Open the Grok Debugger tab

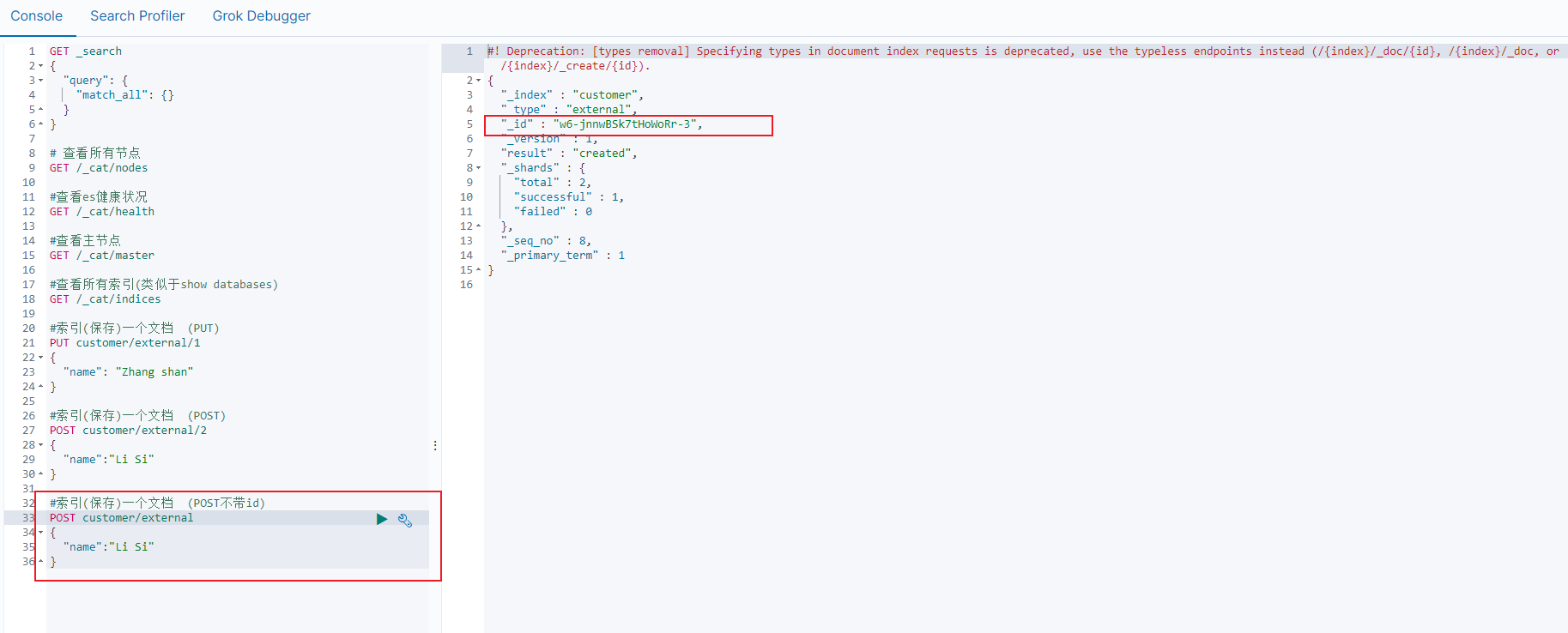click(x=262, y=16)
